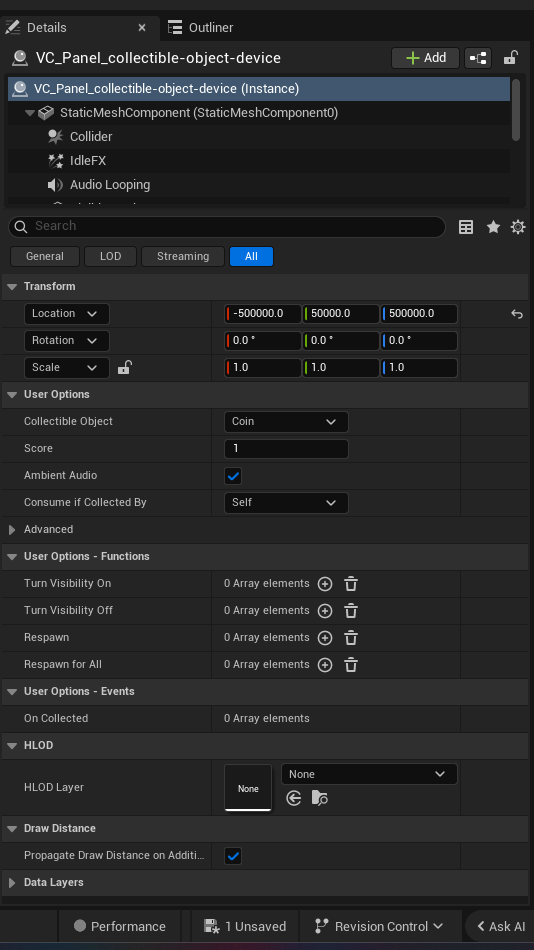Expand the Advanced section
The height and width of the screenshot is (950, 534).
point(12,530)
